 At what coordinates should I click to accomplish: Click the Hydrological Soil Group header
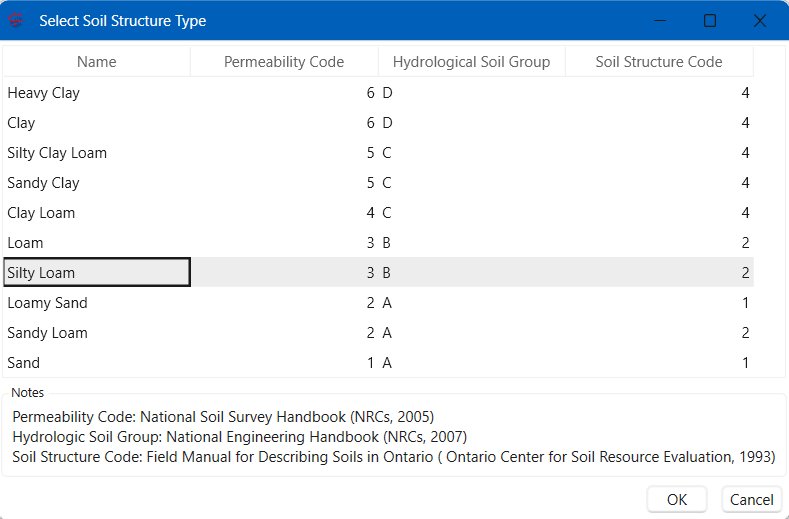click(x=471, y=61)
